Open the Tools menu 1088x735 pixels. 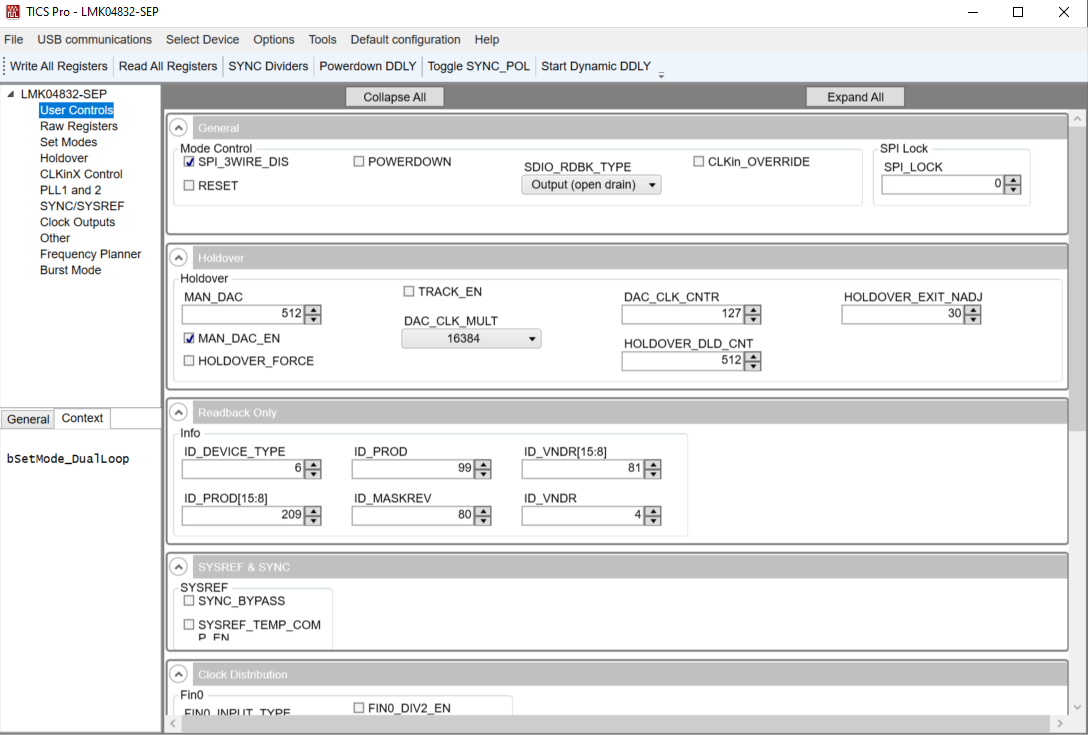322,39
